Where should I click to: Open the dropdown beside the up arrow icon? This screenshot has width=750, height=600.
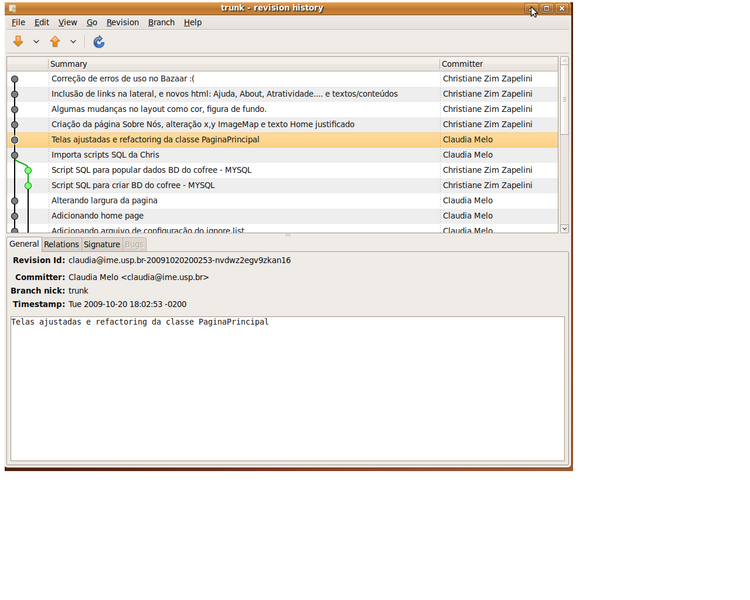pyautogui.click(x=73, y=42)
